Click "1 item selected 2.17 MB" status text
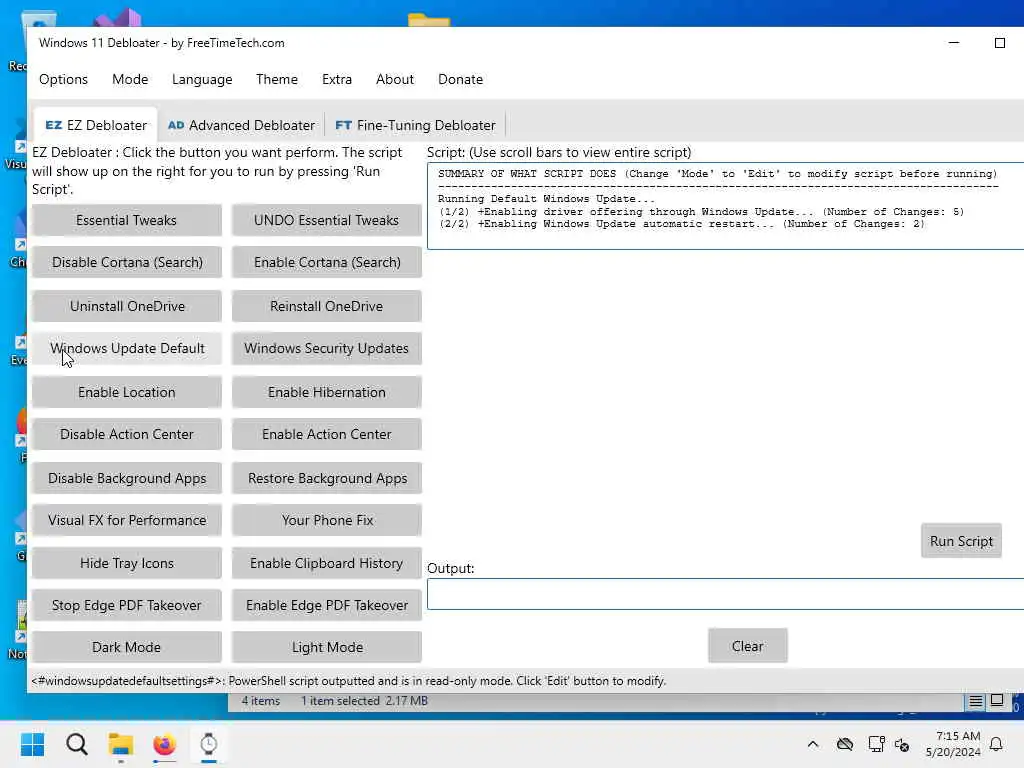The image size is (1024, 768). coord(364,701)
